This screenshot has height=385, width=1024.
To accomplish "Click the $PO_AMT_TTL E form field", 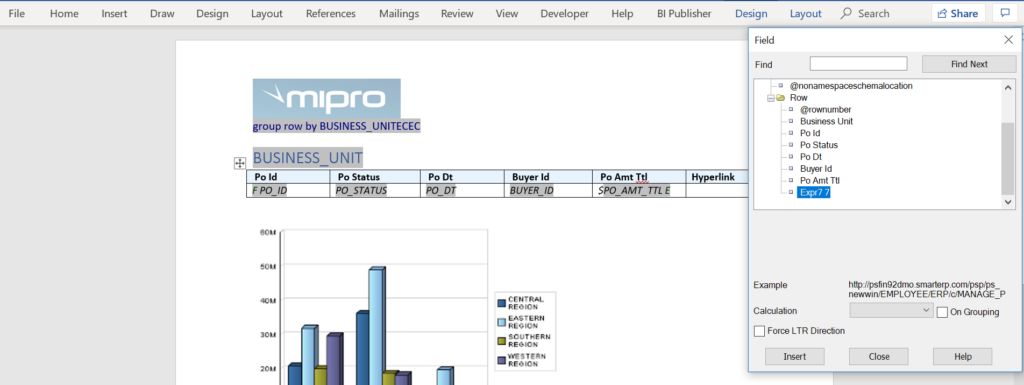I will pos(634,191).
